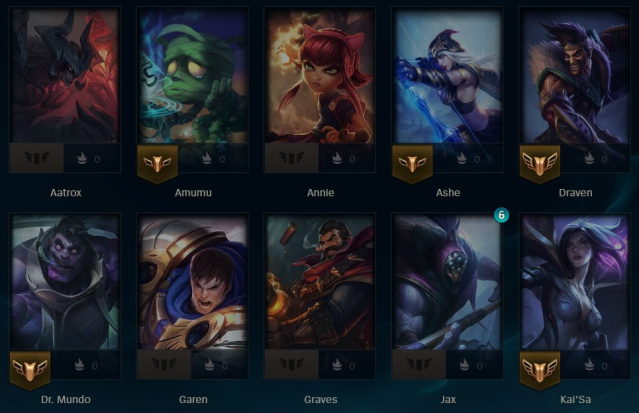Click Graves' flame token icon
The width and height of the screenshot is (639, 413).
coord(337,364)
